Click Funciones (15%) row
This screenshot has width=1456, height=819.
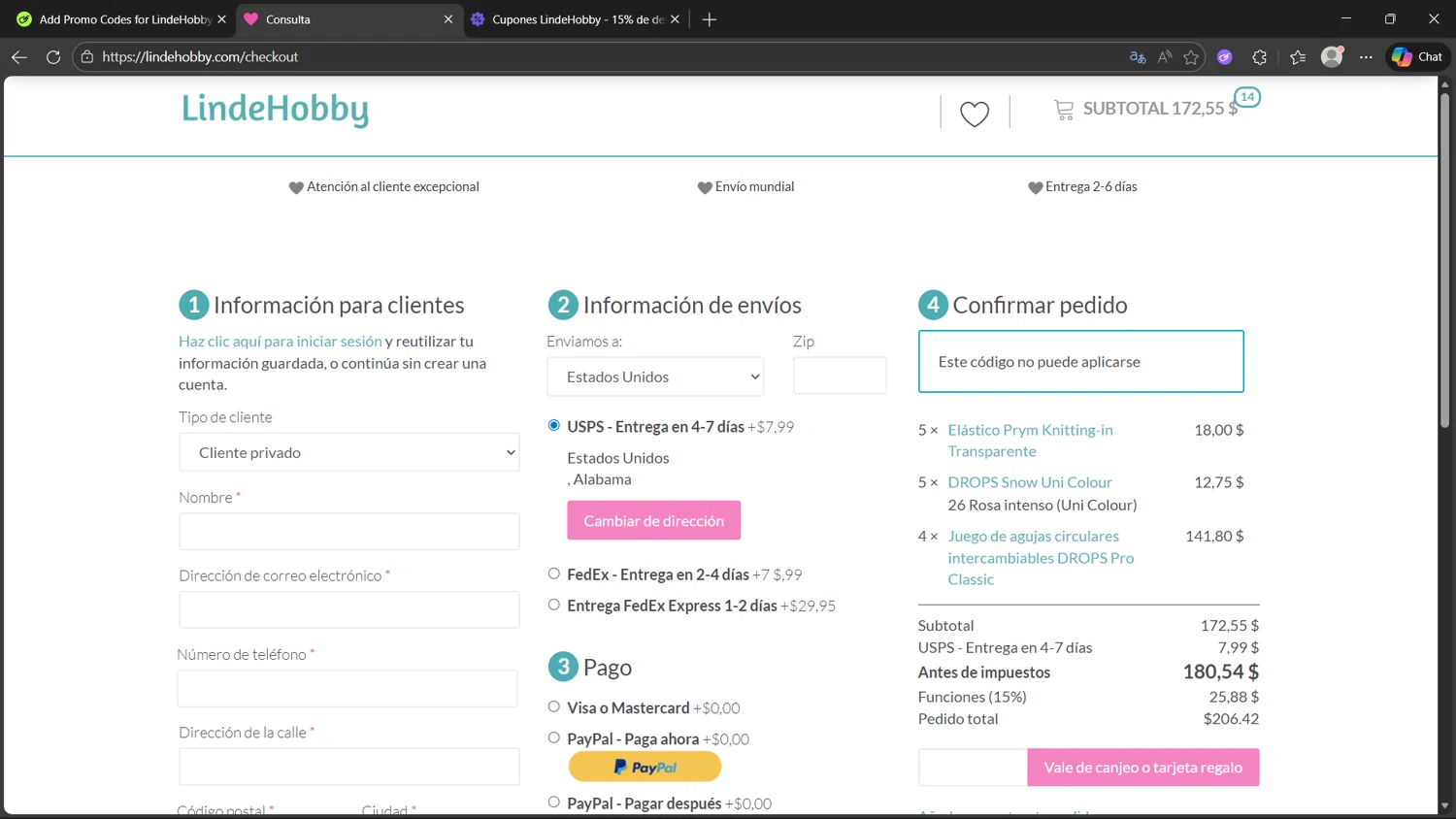[1088, 697]
